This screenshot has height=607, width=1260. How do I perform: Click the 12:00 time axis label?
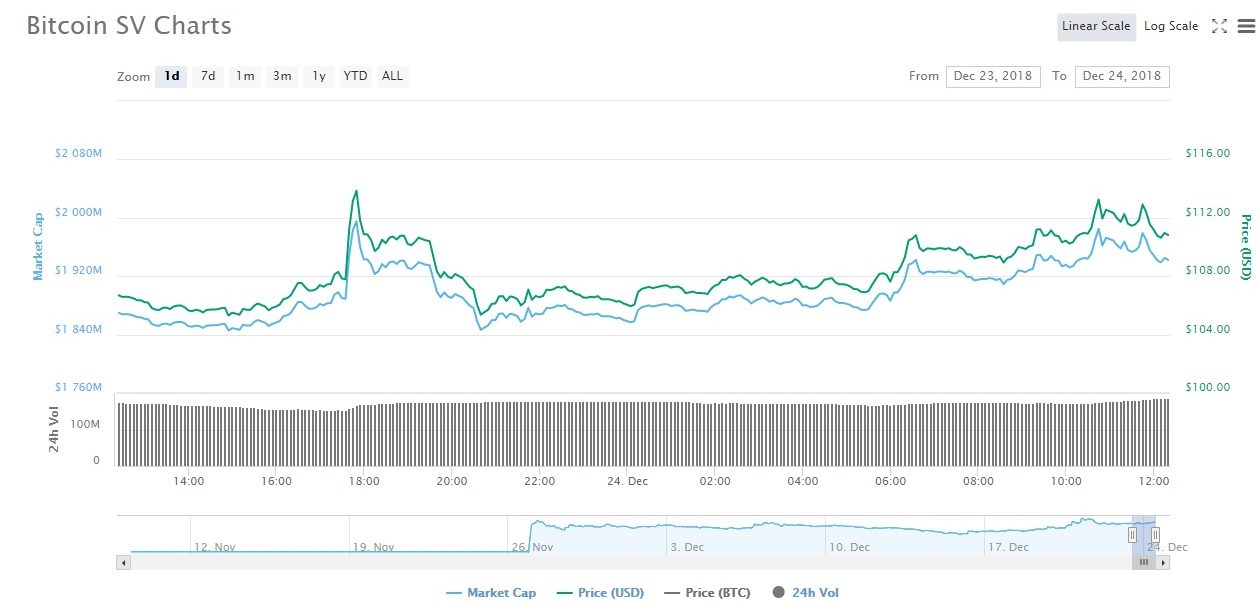pyautogui.click(x=1154, y=481)
